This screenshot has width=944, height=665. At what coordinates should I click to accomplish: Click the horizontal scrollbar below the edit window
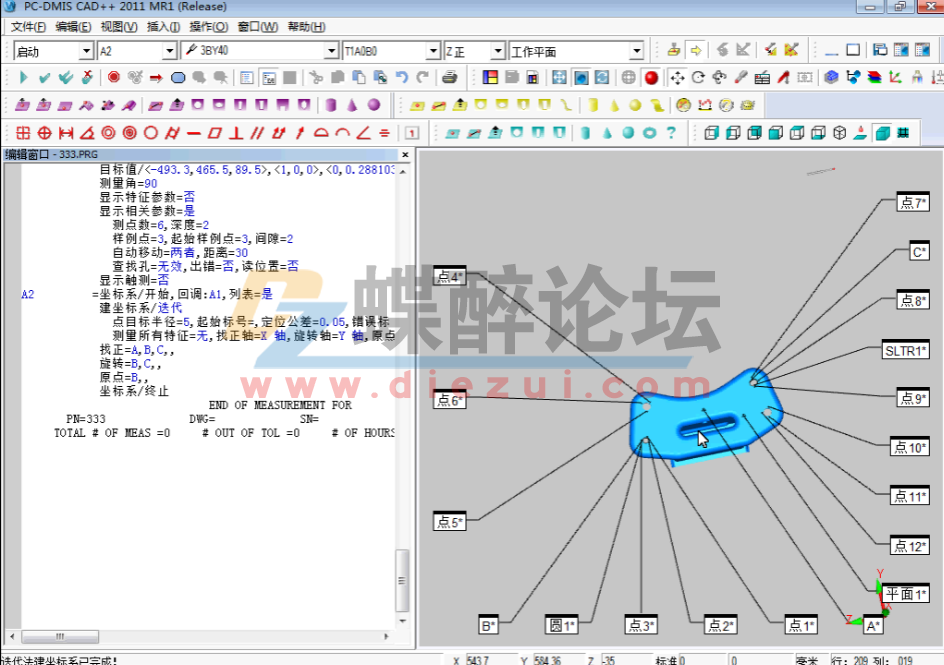[x=60, y=637]
